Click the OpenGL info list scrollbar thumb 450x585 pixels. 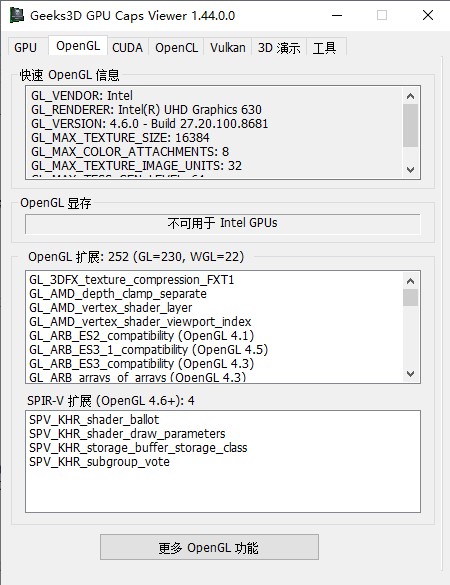tap(410, 125)
